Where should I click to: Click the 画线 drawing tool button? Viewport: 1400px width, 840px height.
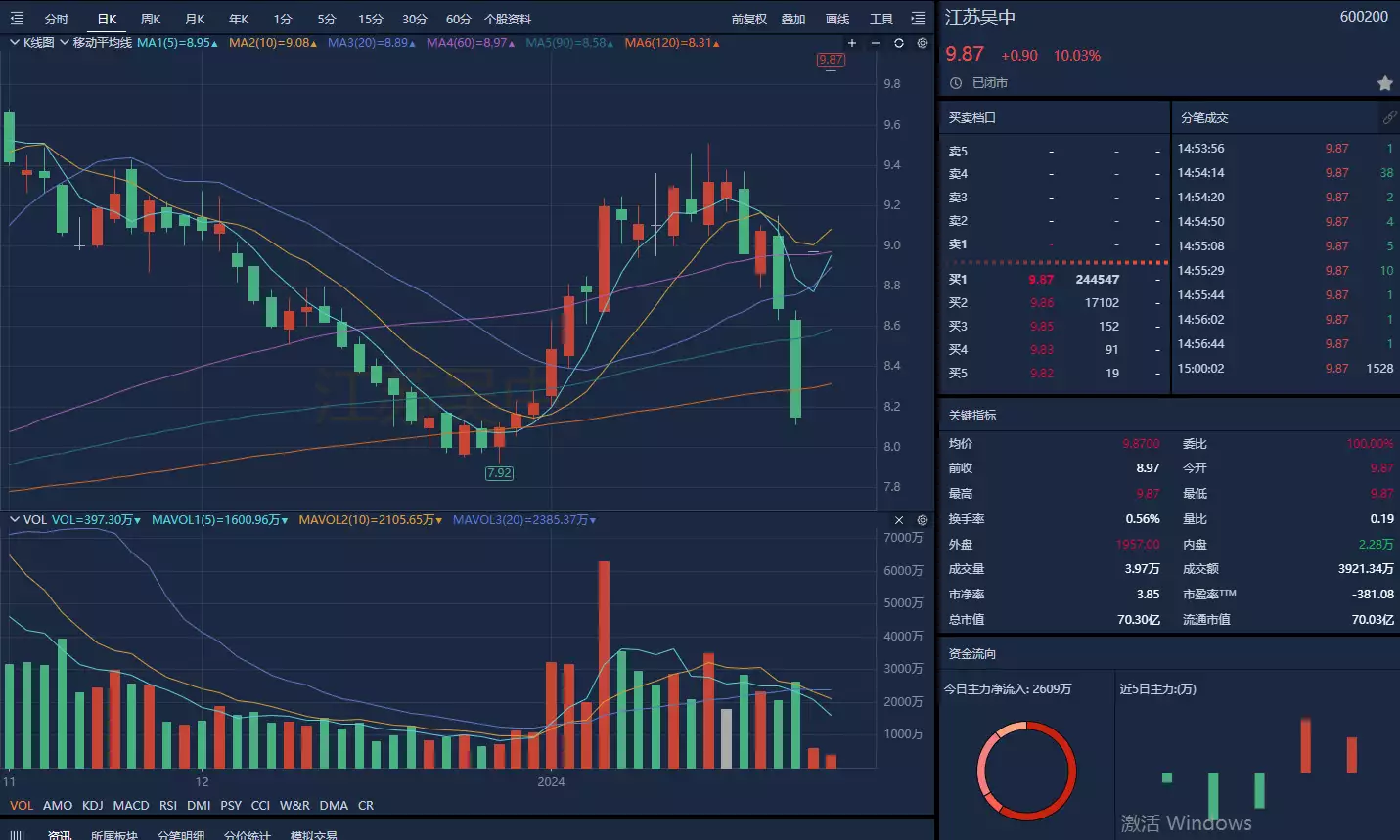point(837,19)
